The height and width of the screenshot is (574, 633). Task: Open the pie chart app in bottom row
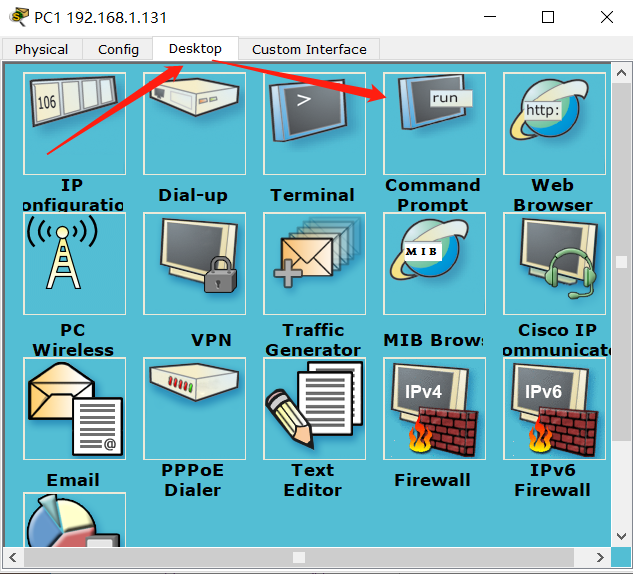(75, 520)
